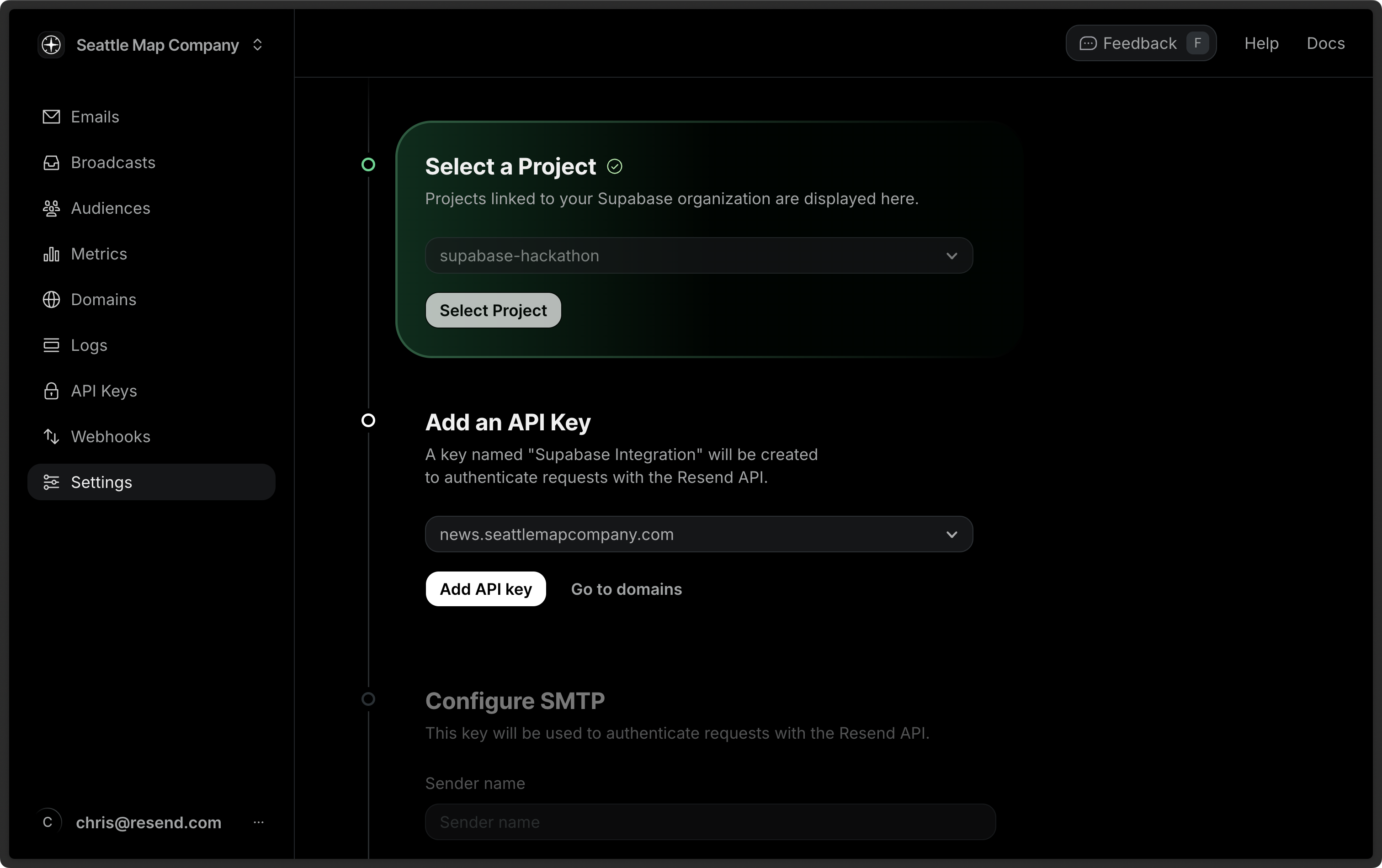Open the Emails section icon in sidebar
The height and width of the screenshot is (868, 1382).
click(51, 116)
